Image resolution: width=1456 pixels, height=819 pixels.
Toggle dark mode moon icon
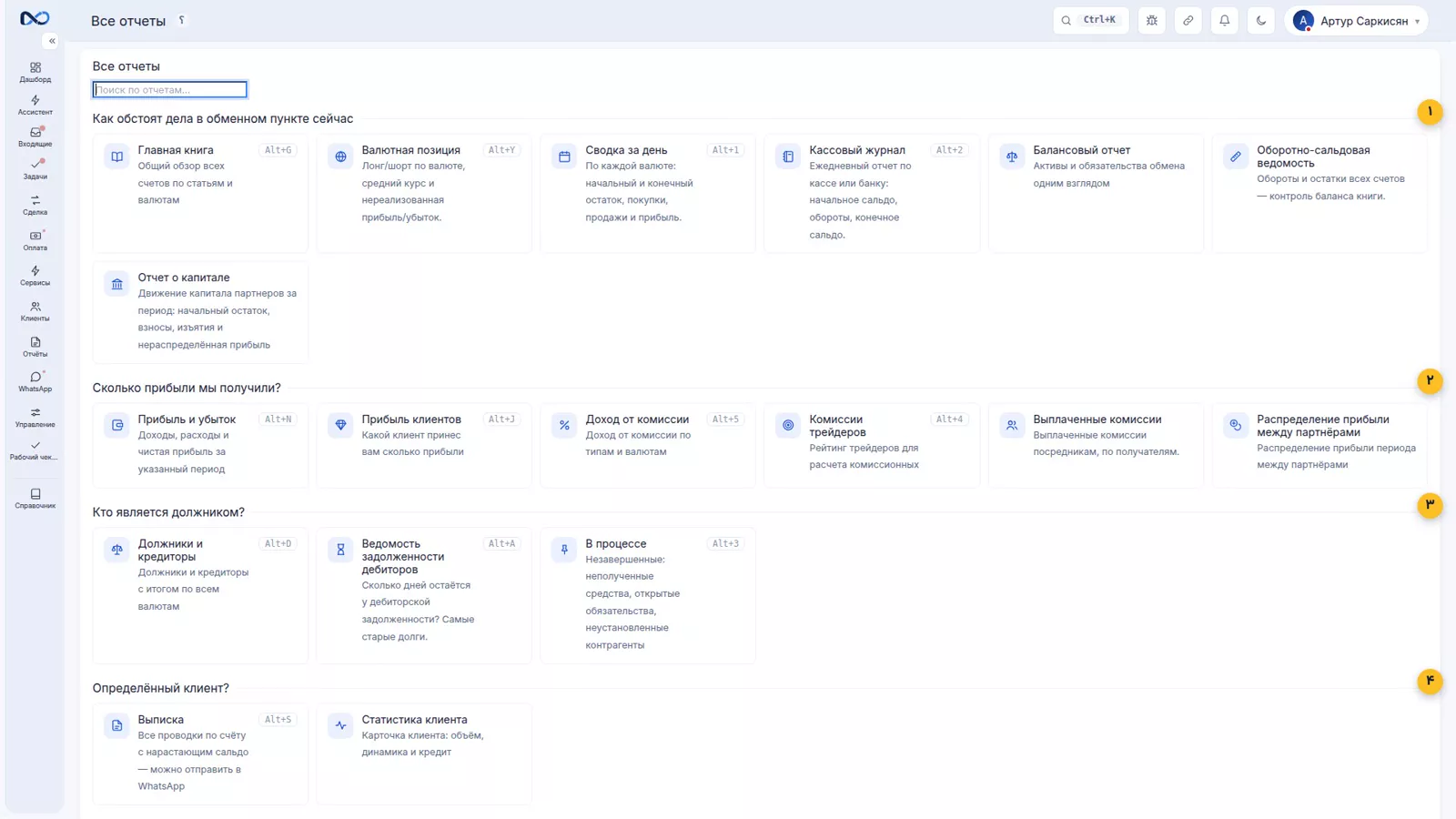pos(1261,20)
